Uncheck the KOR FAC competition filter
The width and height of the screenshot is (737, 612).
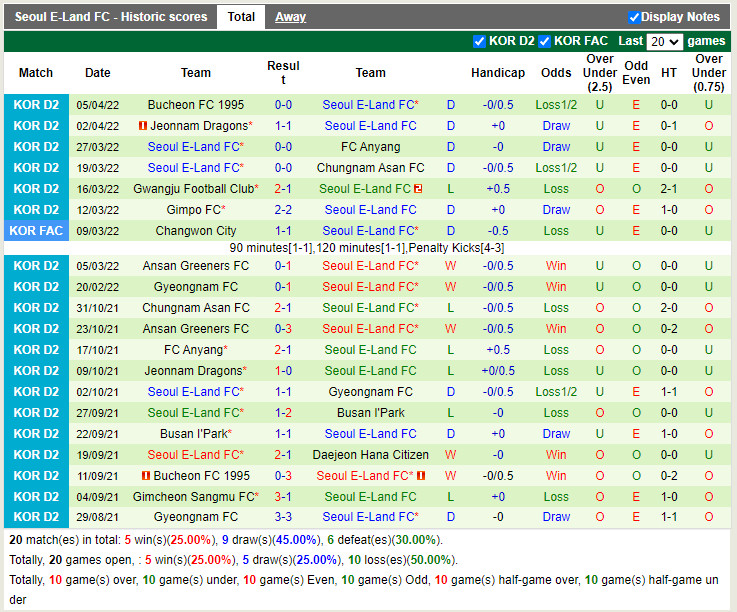click(x=545, y=41)
